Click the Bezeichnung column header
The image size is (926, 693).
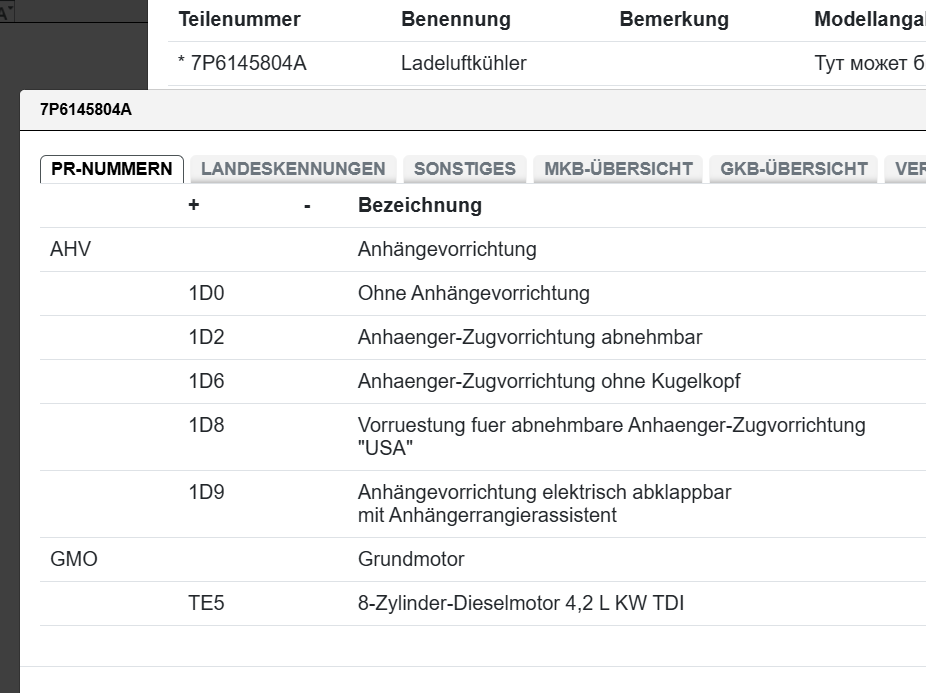(420, 206)
